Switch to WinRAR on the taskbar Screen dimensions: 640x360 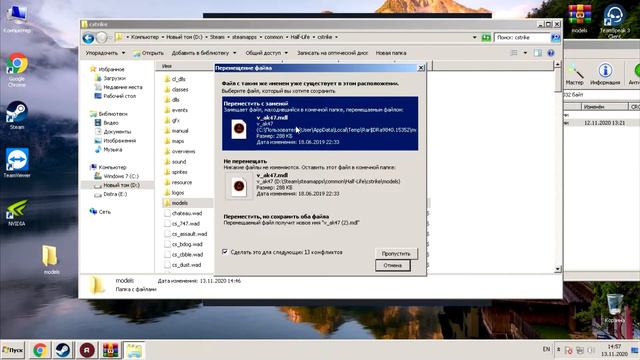[110, 350]
